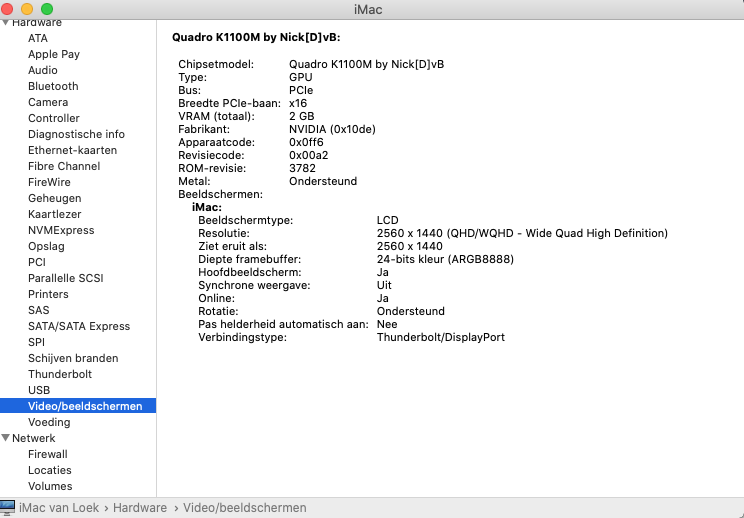Click 'Hardware' breadcrumb in path bar
The width and height of the screenshot is (744, 518).
click(x=140, y=508)
